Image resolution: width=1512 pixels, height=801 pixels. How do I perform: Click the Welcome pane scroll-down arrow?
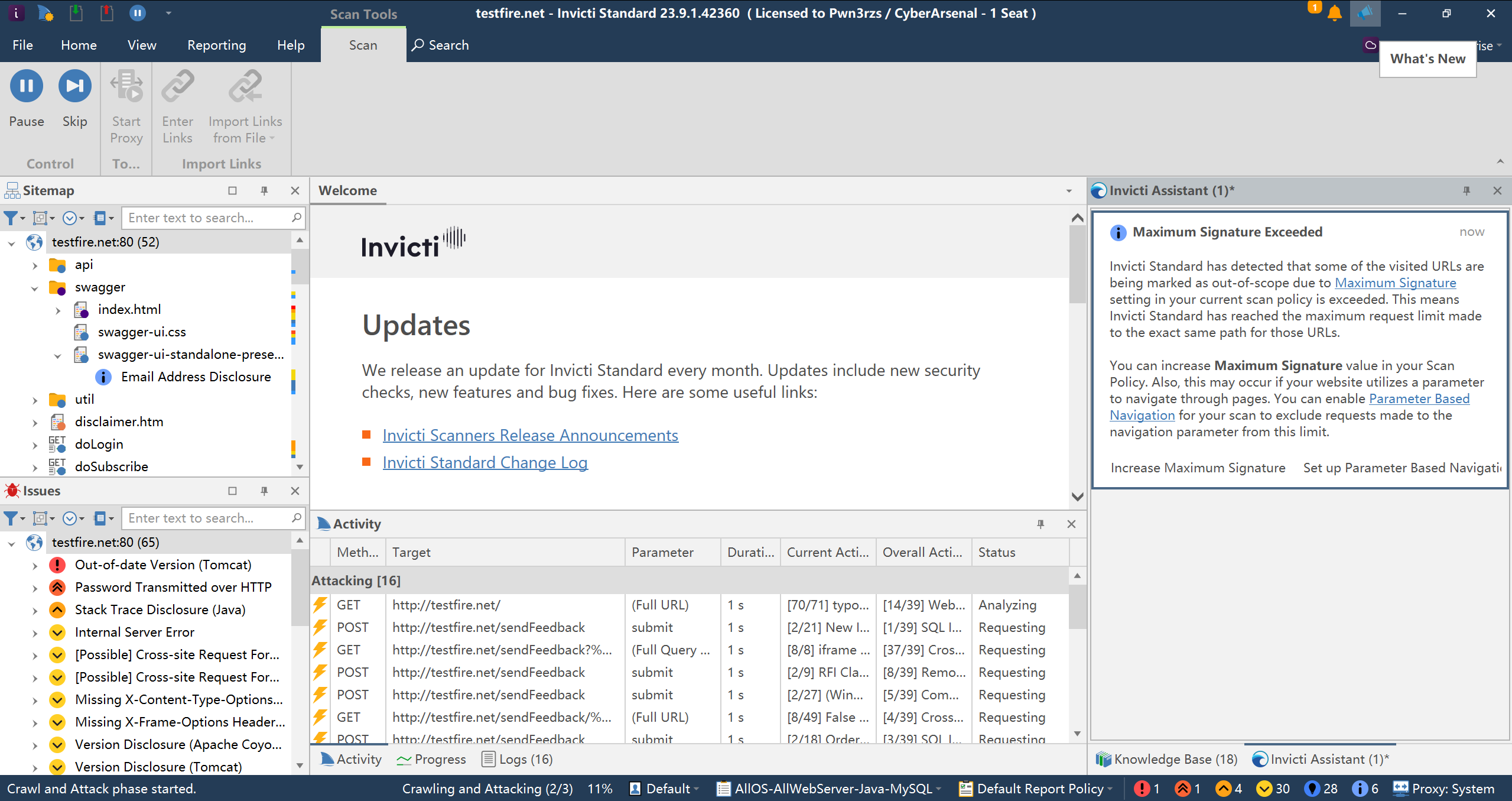(x=1077, y=497)
